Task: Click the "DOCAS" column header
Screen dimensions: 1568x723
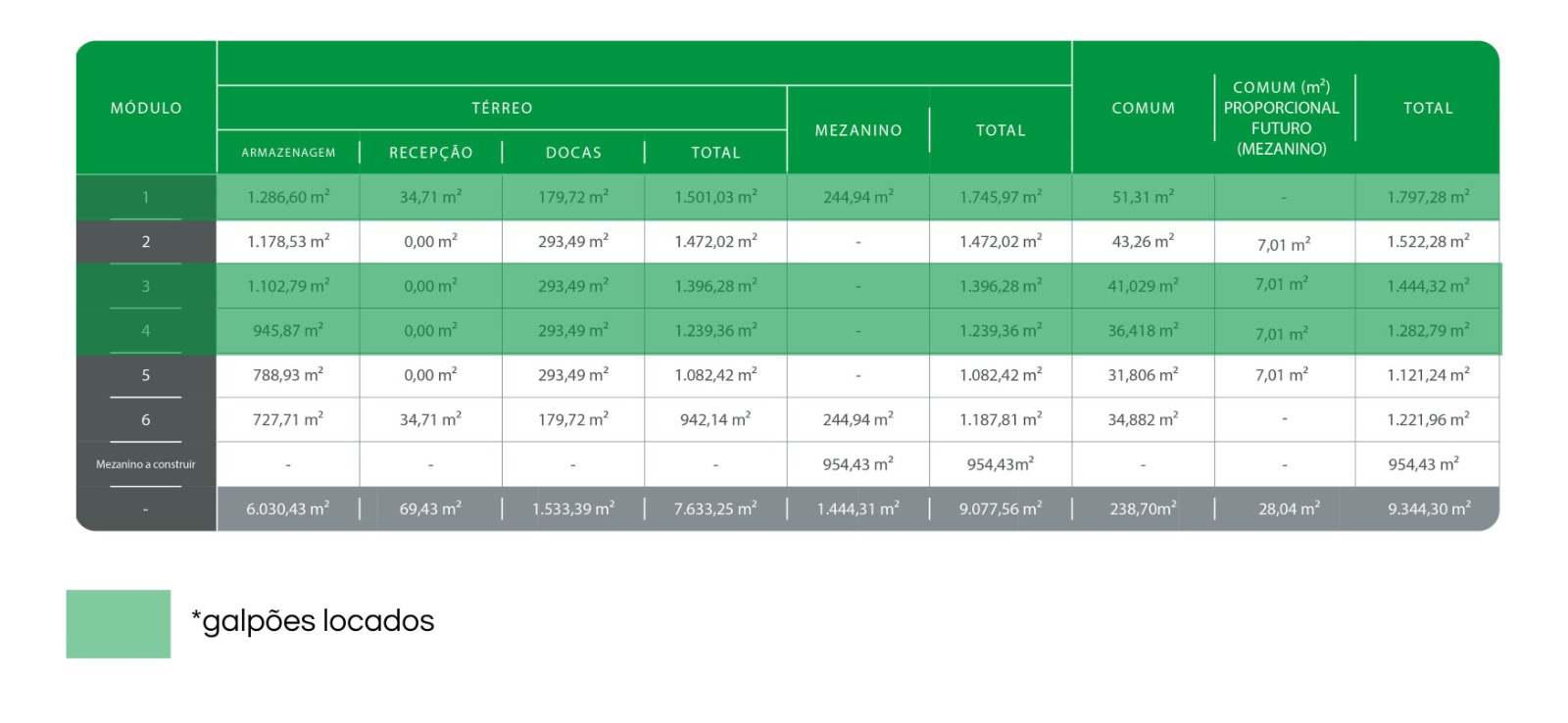Action: pyautogui.click(x=573, y=153)
